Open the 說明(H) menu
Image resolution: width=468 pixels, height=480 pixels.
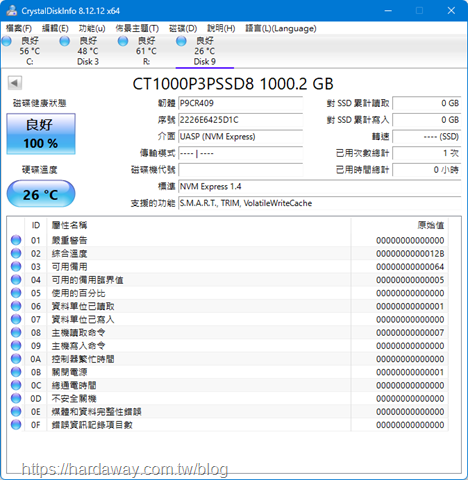(x=221, y=28)
